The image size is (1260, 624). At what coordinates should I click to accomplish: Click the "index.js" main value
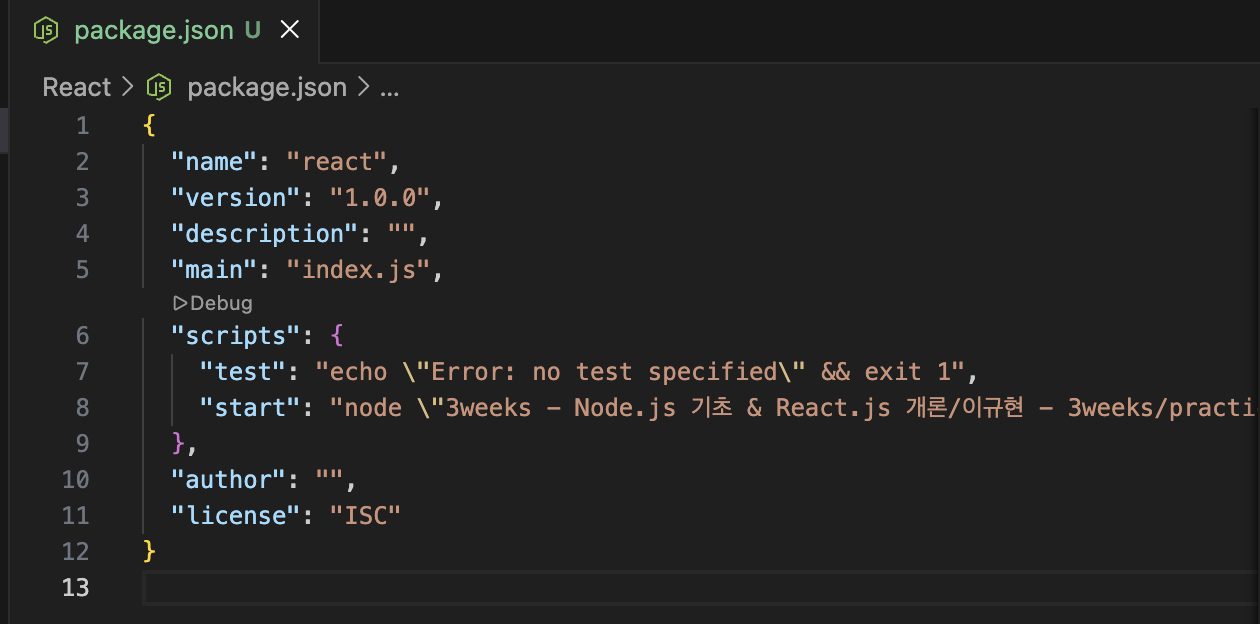coord(358,270)
